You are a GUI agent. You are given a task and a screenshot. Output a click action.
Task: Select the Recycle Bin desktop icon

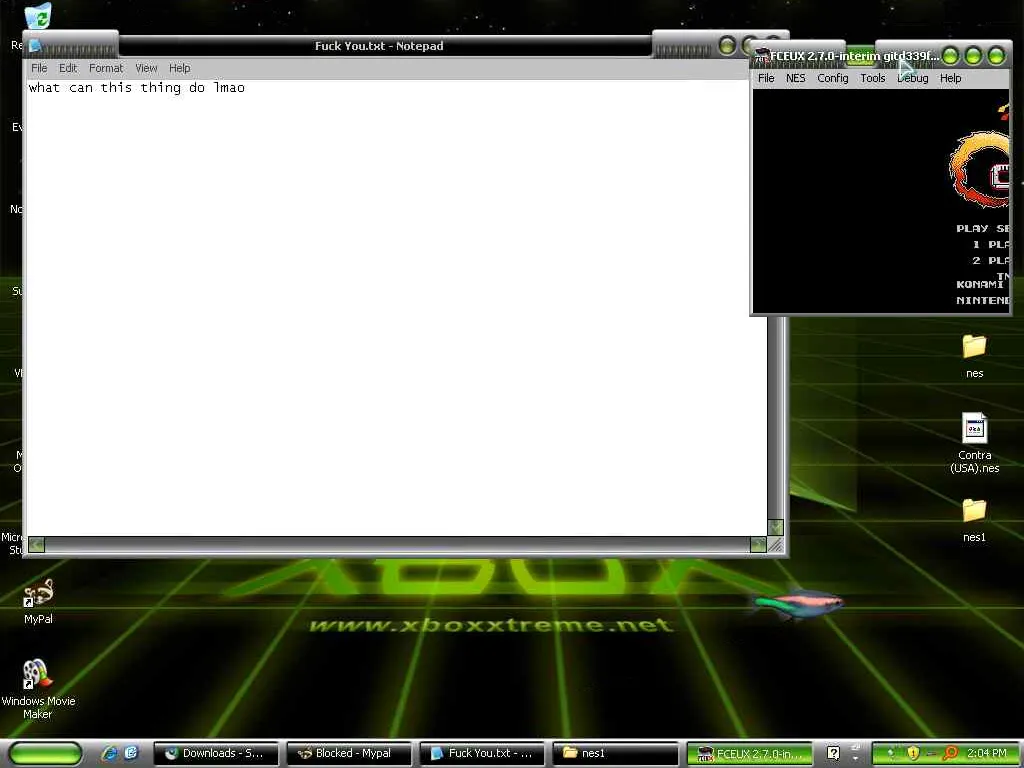pyautogui.click(x=38, y=16)
